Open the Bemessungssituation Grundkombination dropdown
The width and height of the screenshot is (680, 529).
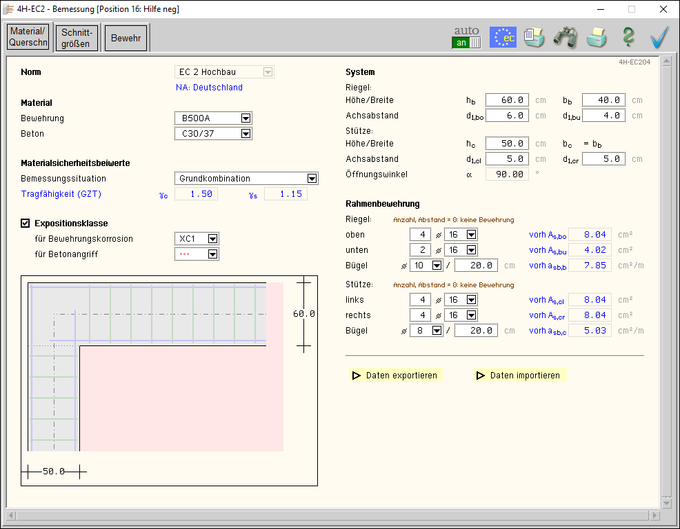[x=312, y=178]
